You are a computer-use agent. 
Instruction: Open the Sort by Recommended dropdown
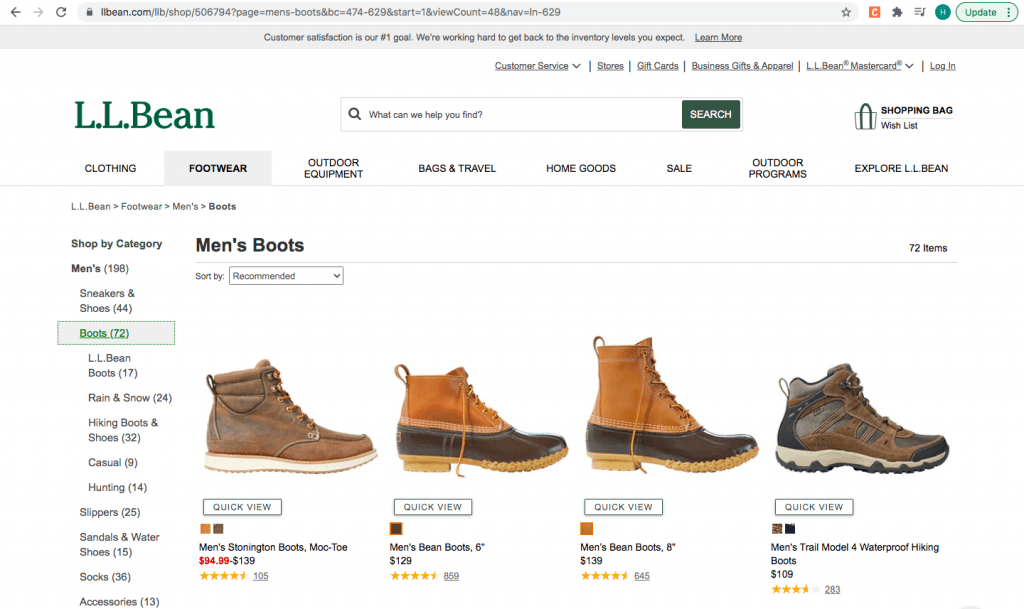click(286, 275)
